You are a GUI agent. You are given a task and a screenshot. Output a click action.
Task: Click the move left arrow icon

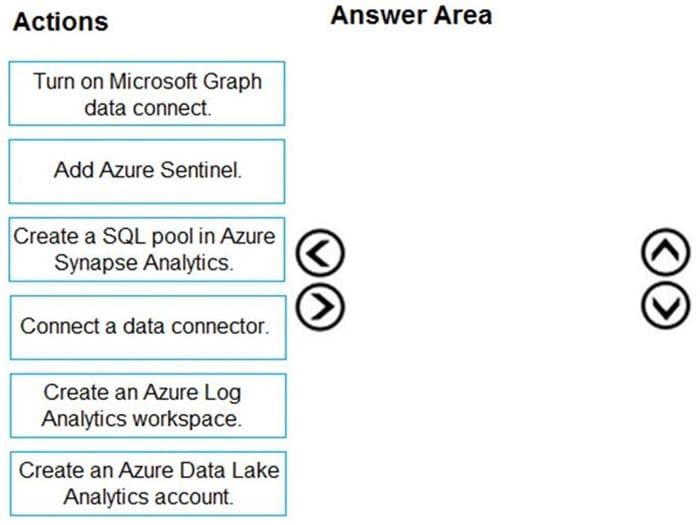coord(320,253)
